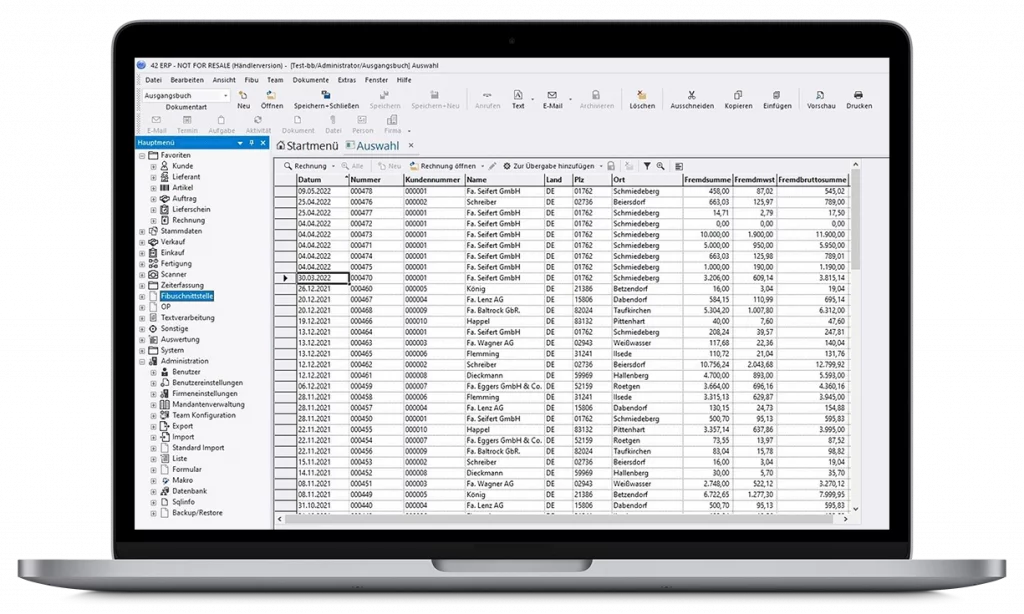1024x614 pixels.
Task: Open dropdown arrow beside Zur Übergabe hinzufügen
Action: pos(601,166)
